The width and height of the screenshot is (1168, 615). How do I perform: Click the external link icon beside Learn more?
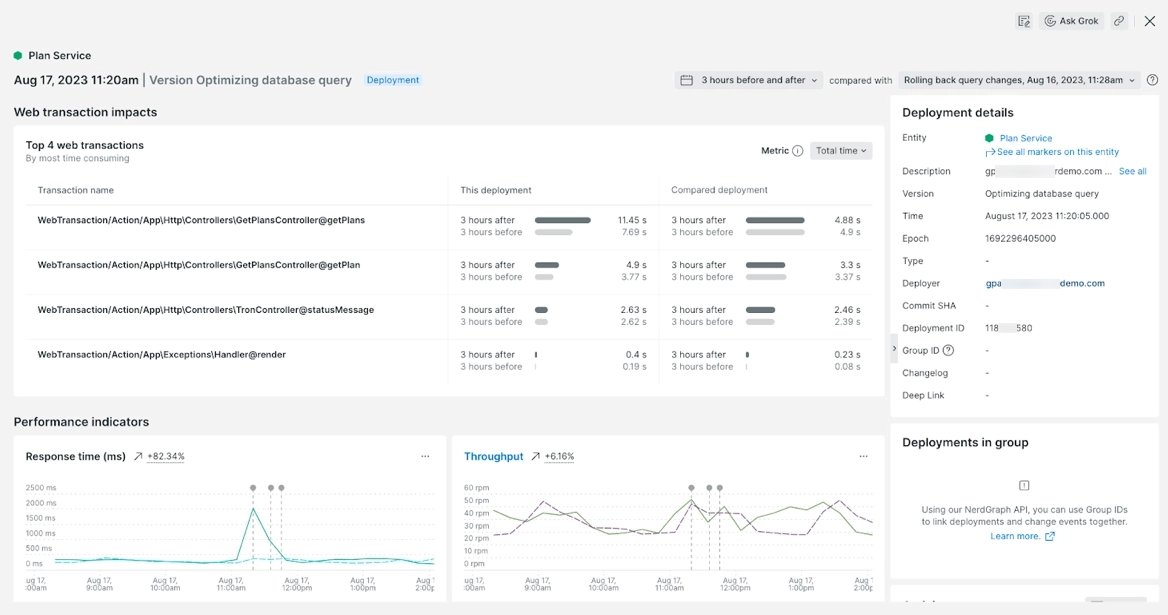pos(1050,536)
